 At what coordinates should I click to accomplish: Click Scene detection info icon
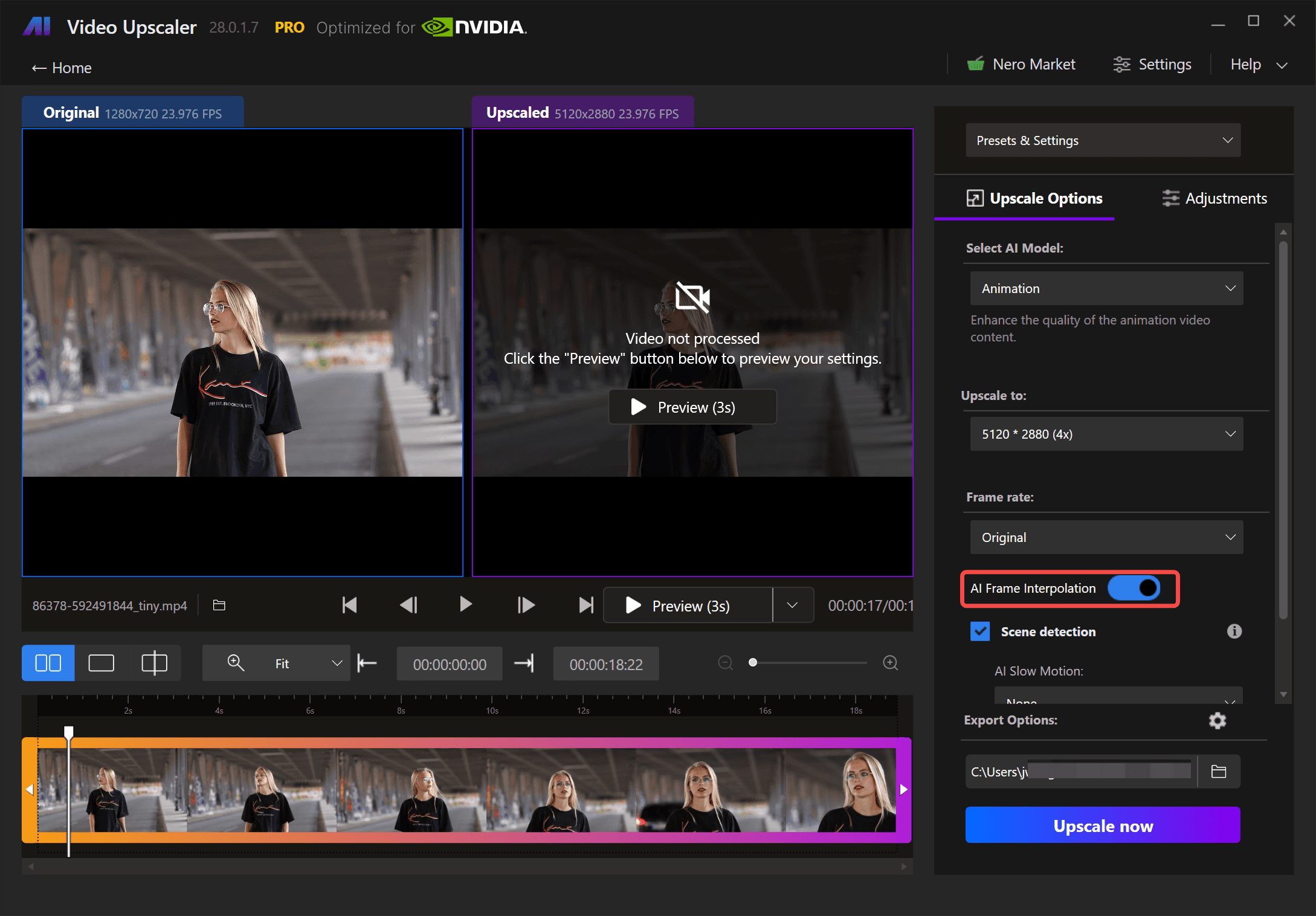1234,631
